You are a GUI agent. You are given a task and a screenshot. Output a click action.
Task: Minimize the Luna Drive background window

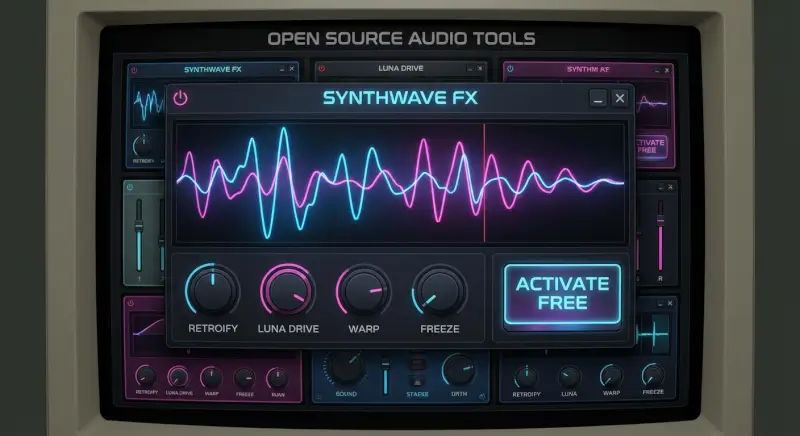point(469,68)
